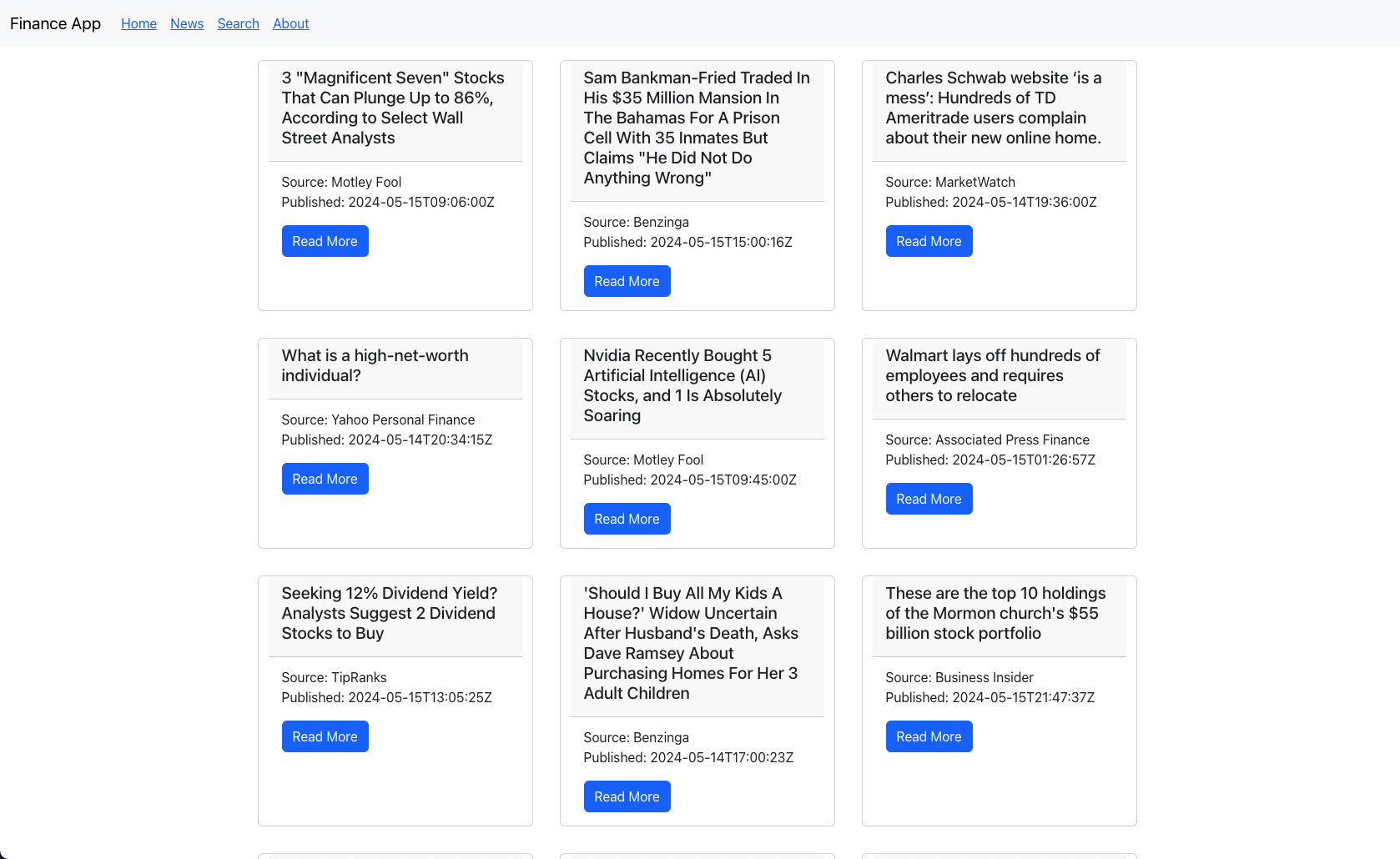Open the Search nav link
This screenshot has height=859, width=1400.
pyautogui.click(x=238, y=23)
